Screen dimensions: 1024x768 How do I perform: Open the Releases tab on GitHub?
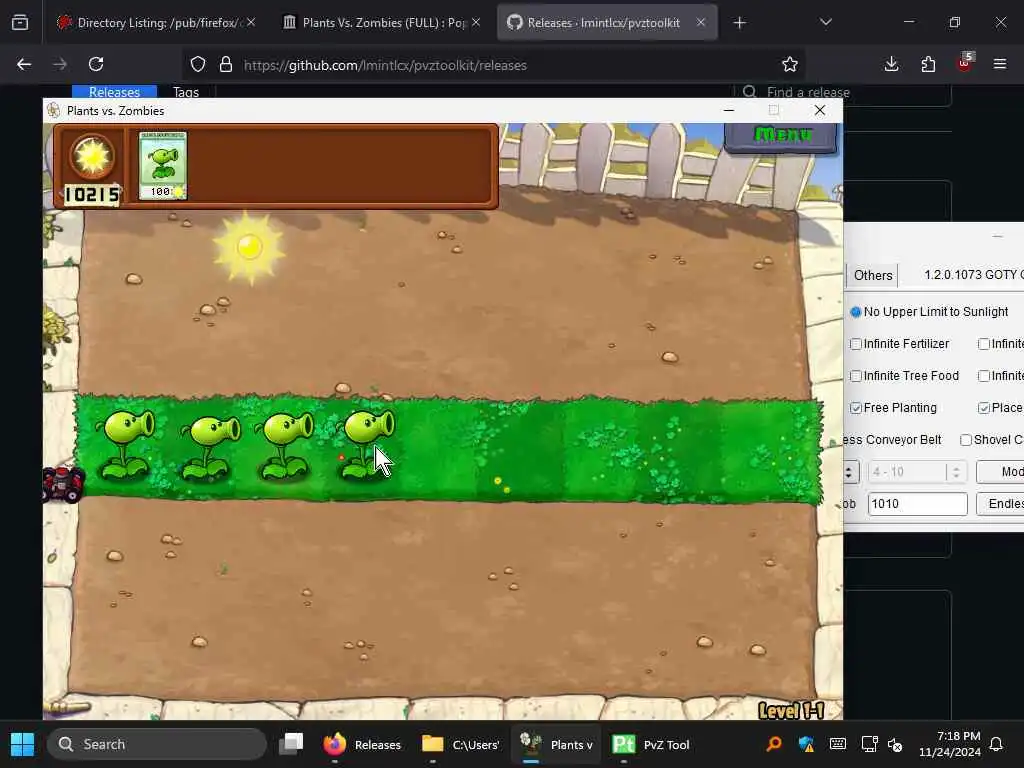tap(114, 92)
